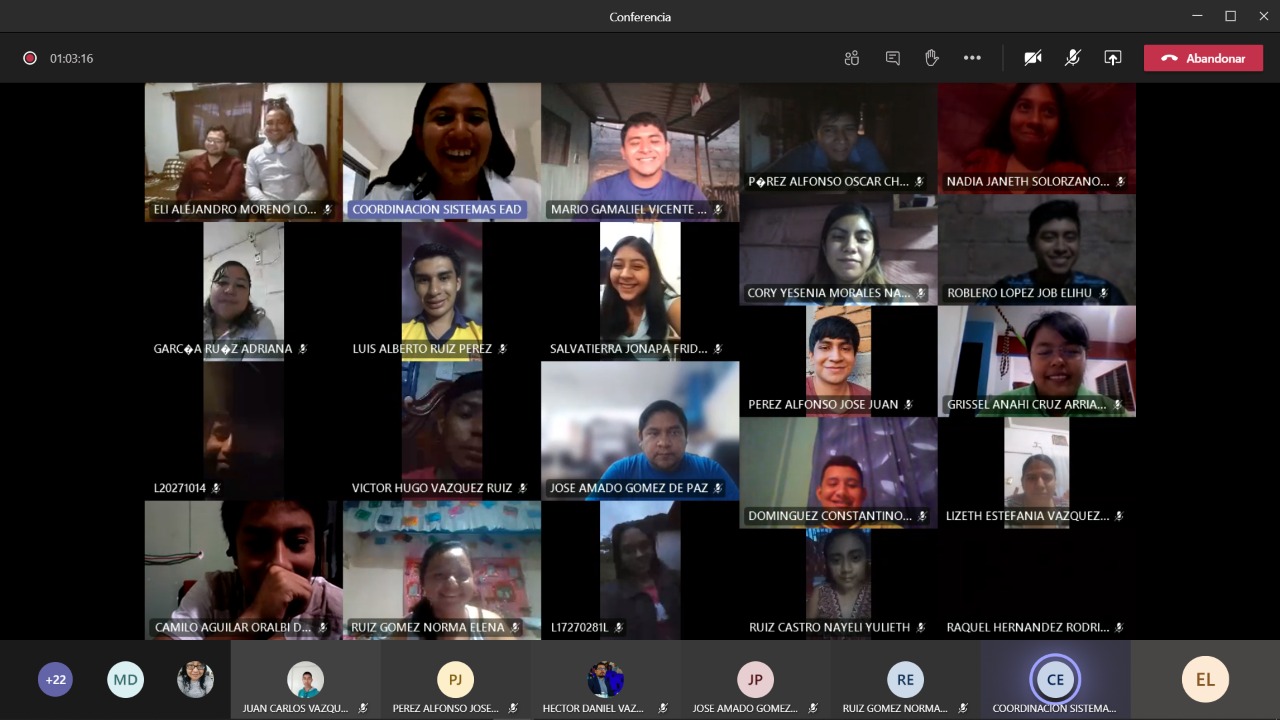Select the L17270281L video tile
The width and height of the screenshot is (1280, 720).
click(640, 570)
